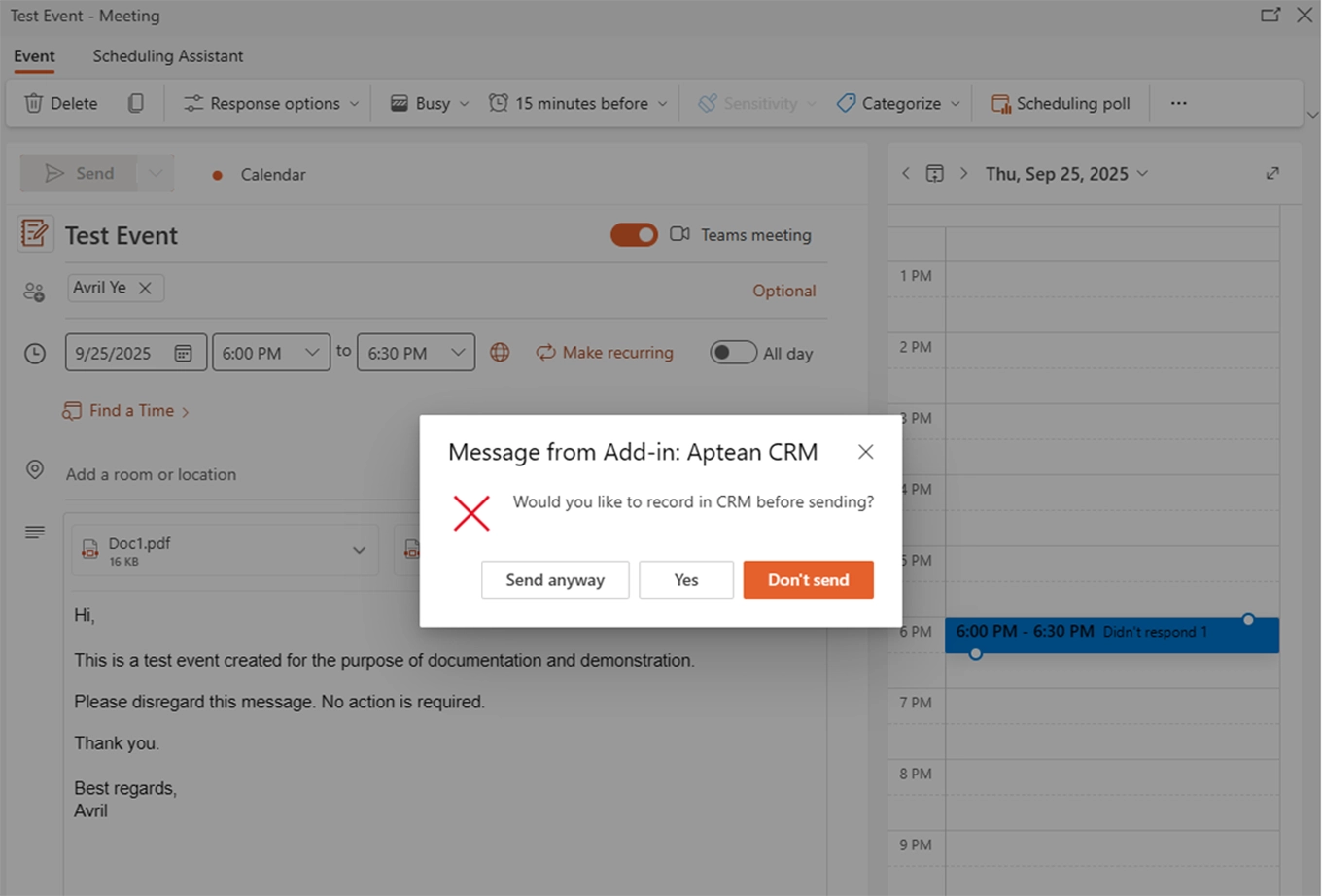Screen dimensions: 1322x896
Task: Click the copy event icon beside Delete
Action: click(x=136, y=102)
